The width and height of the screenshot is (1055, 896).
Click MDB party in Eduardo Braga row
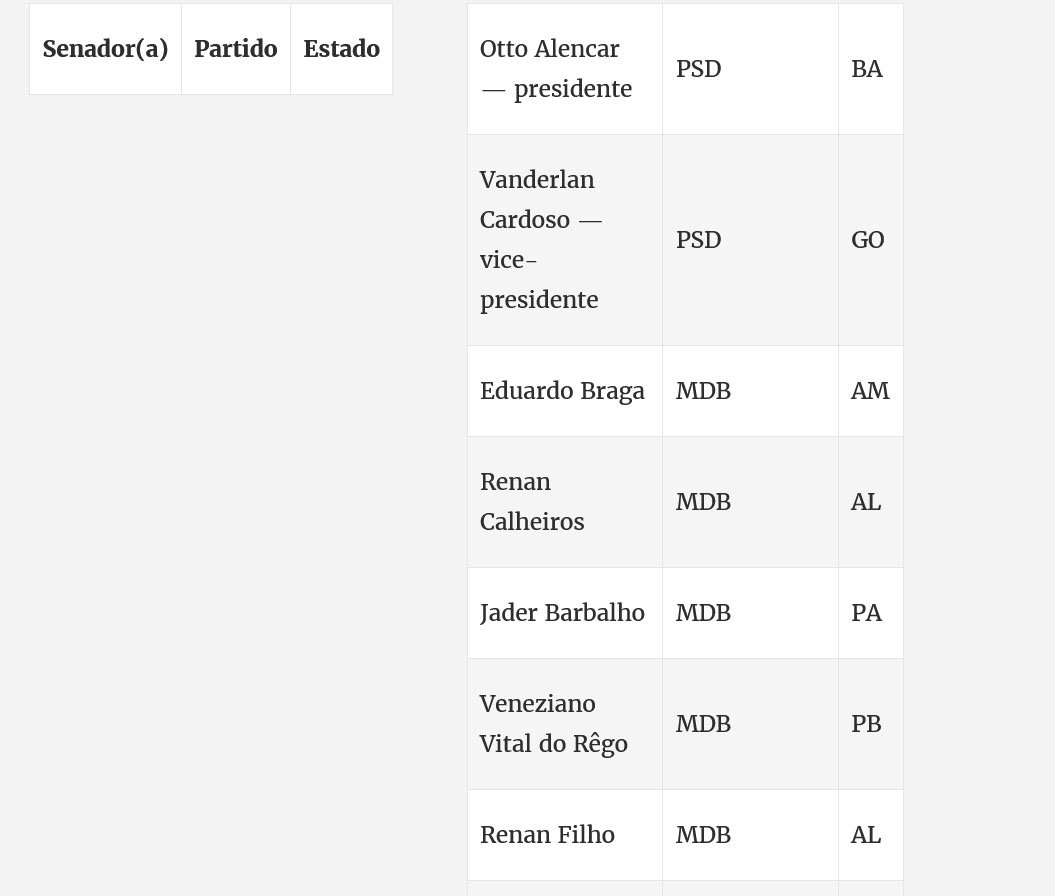750,391
